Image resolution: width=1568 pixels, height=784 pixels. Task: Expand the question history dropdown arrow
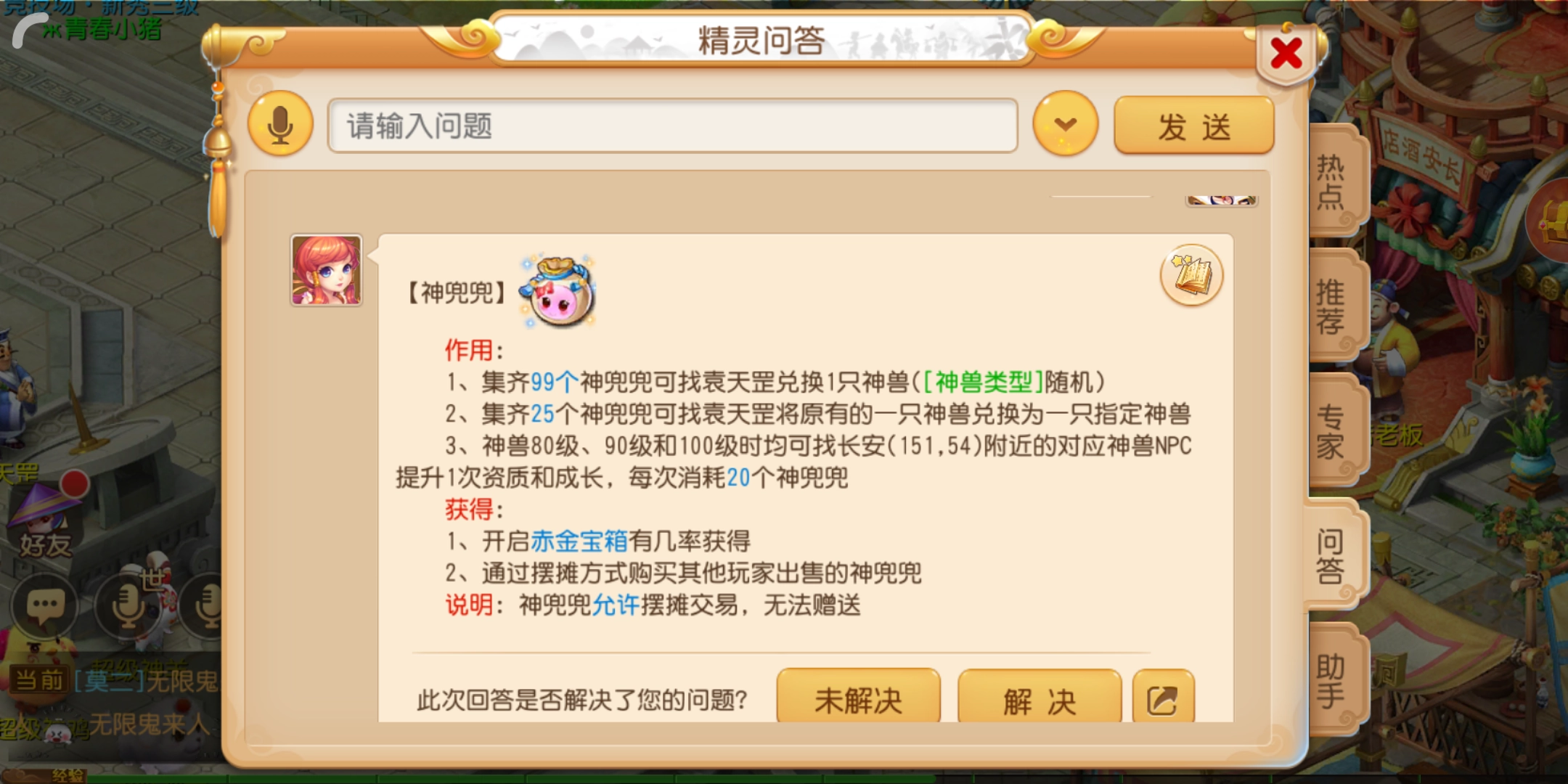1065,124
